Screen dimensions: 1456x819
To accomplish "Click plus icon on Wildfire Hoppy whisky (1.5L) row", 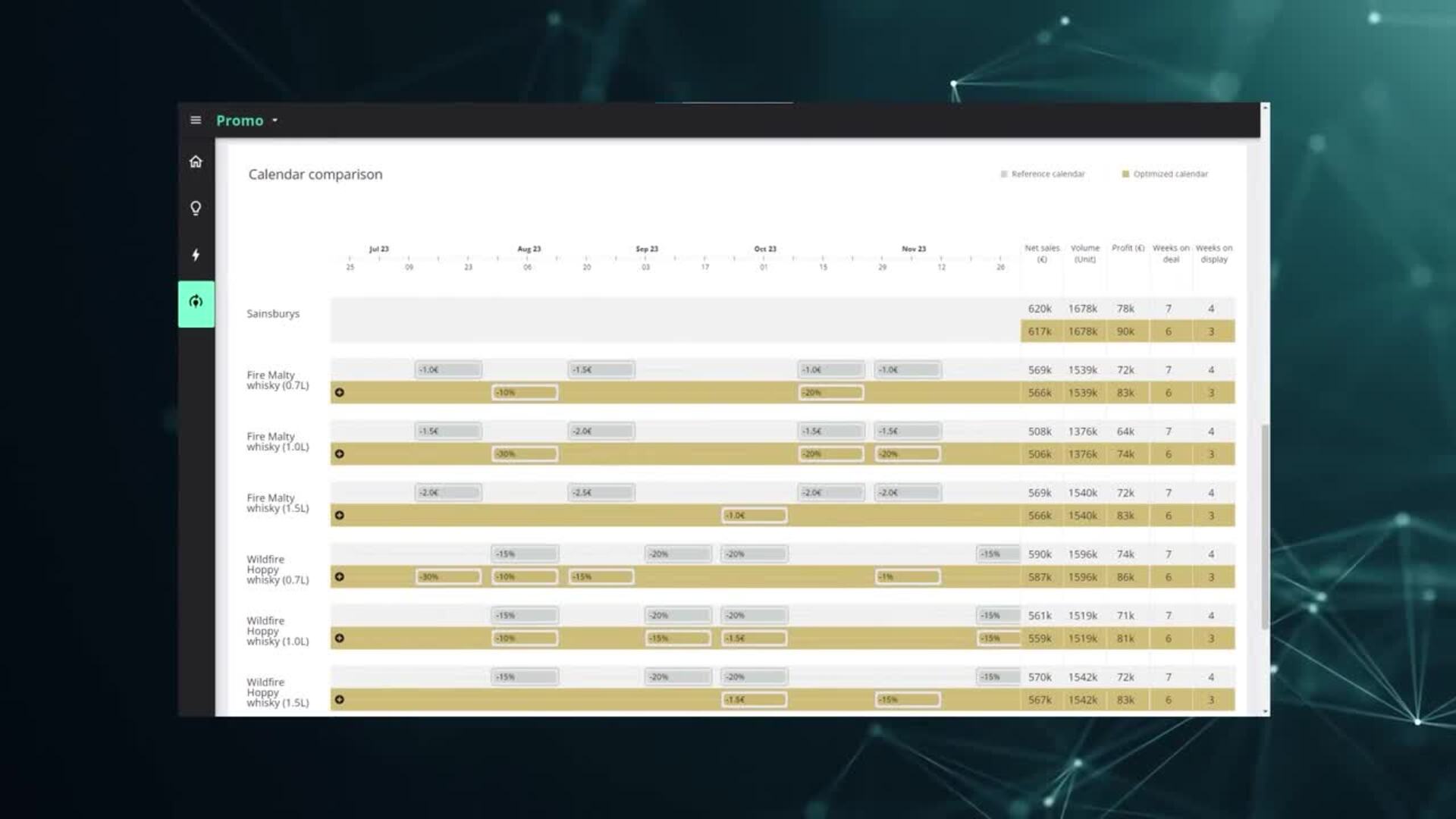I will click(x=340, y=699).
